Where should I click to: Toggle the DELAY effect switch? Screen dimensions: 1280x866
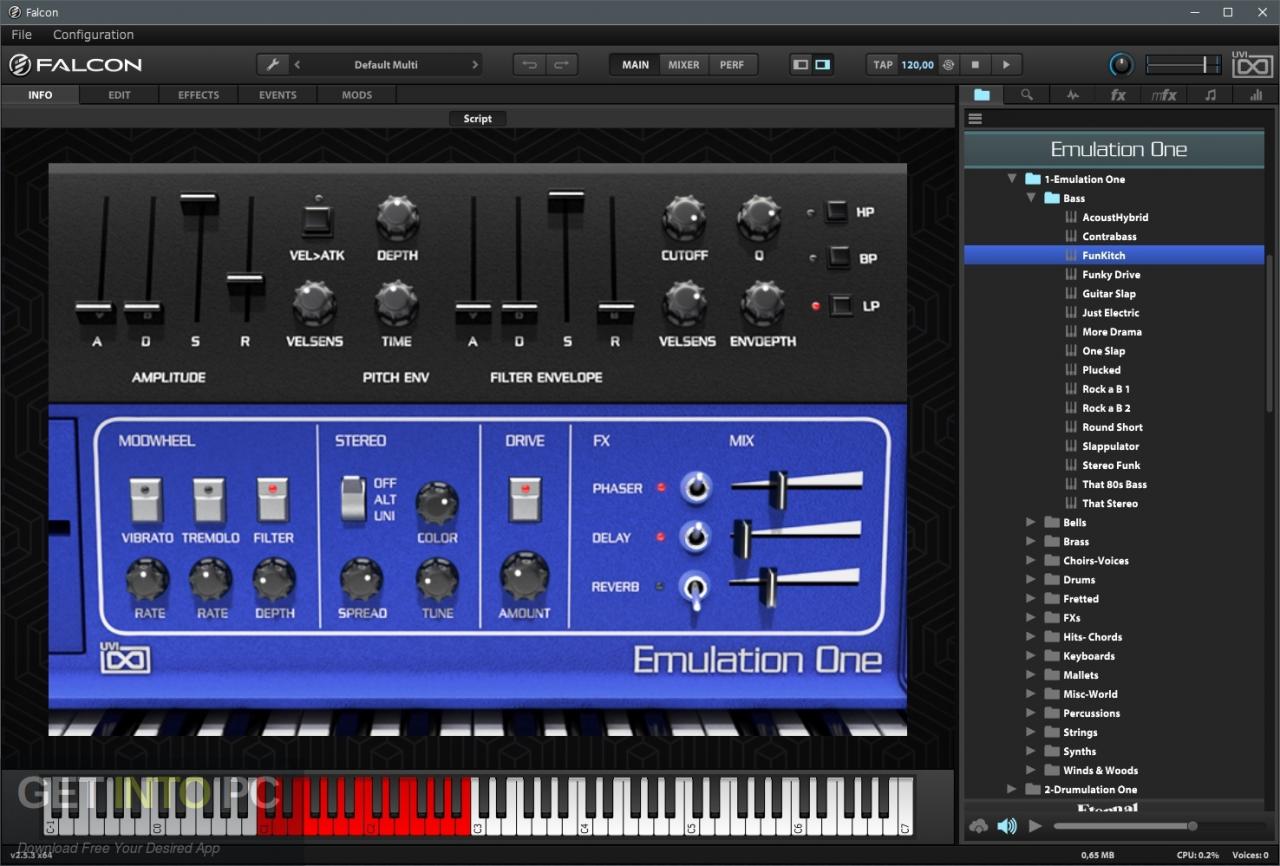(695, 536)
